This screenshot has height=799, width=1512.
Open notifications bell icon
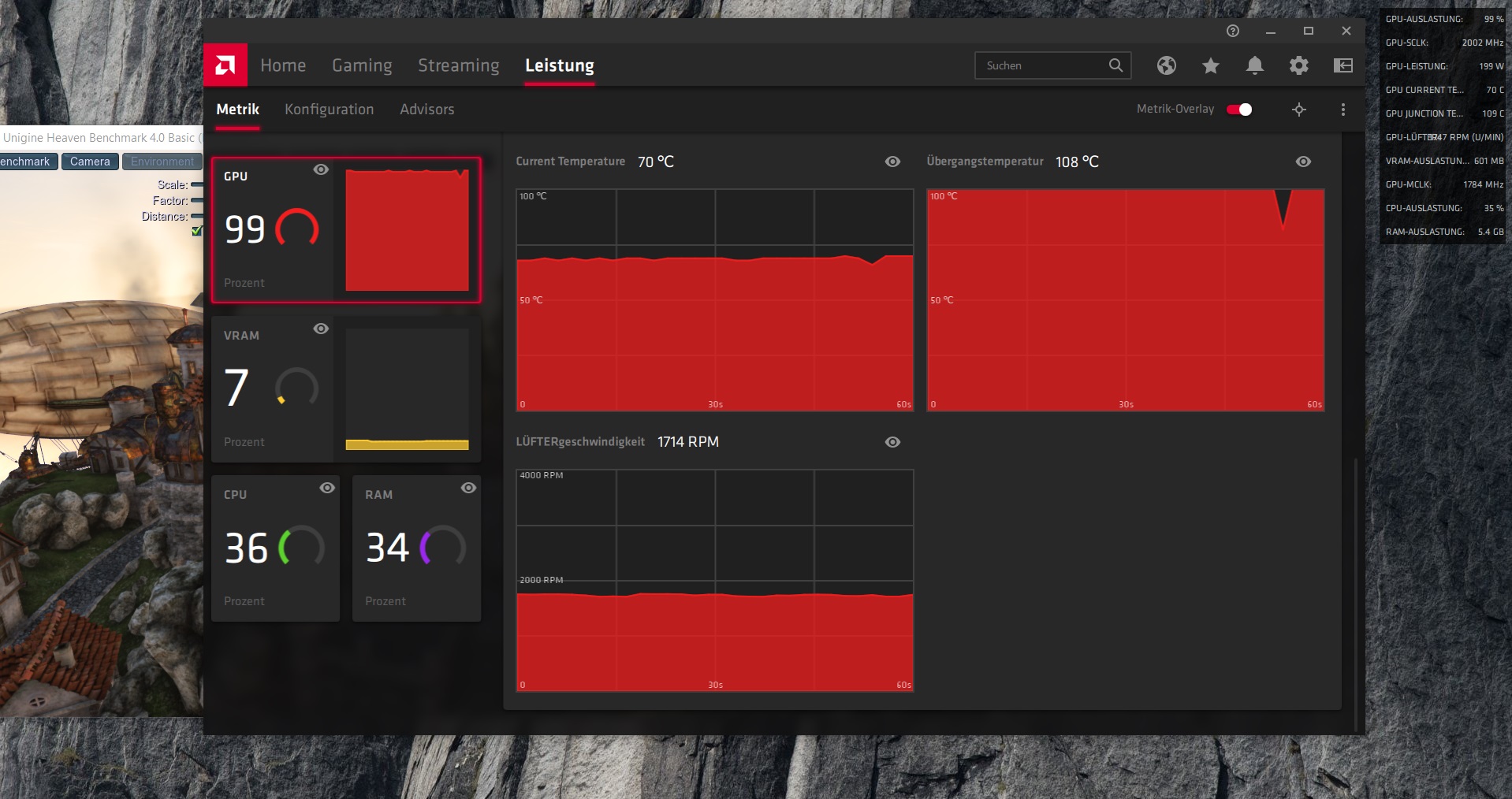[x=1255, y=65]
